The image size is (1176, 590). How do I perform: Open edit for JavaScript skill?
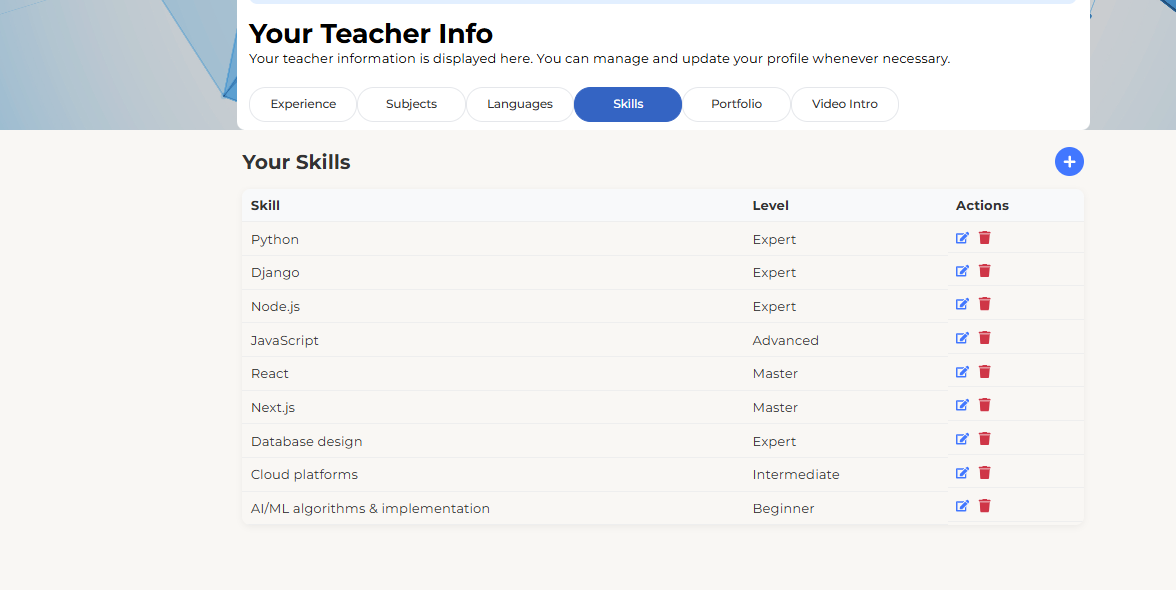pos(962,338)
